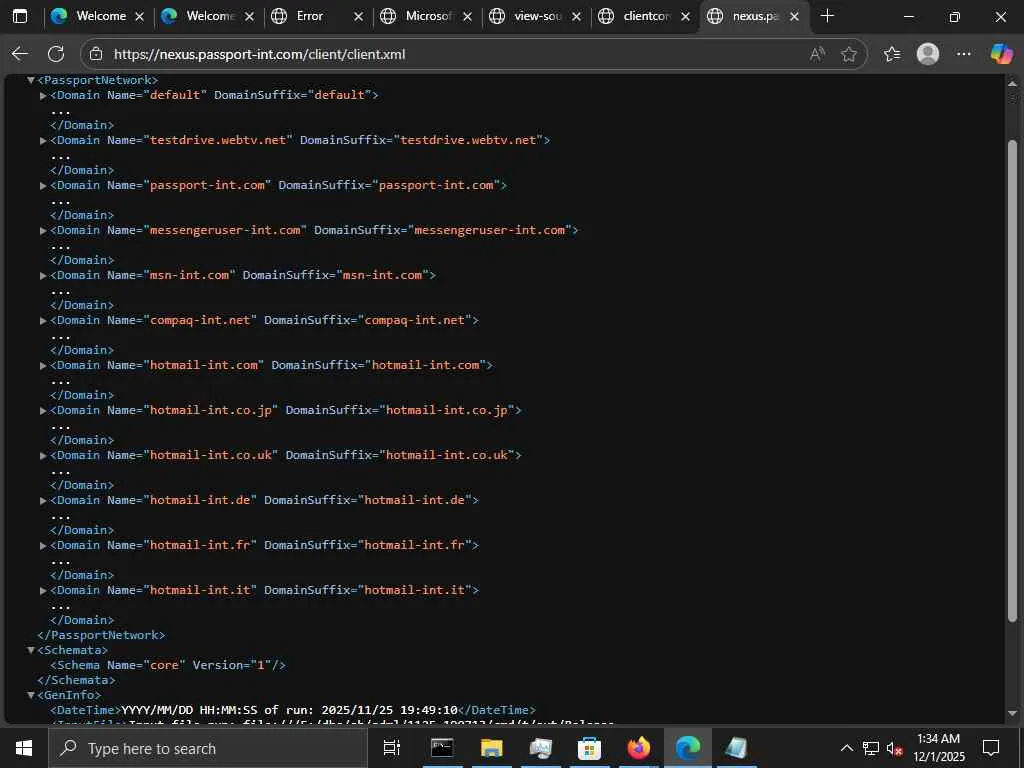Expand the passport-int.com Domain node
Viewport: 1024px width, 768px height.
click(x=43, y=185)
